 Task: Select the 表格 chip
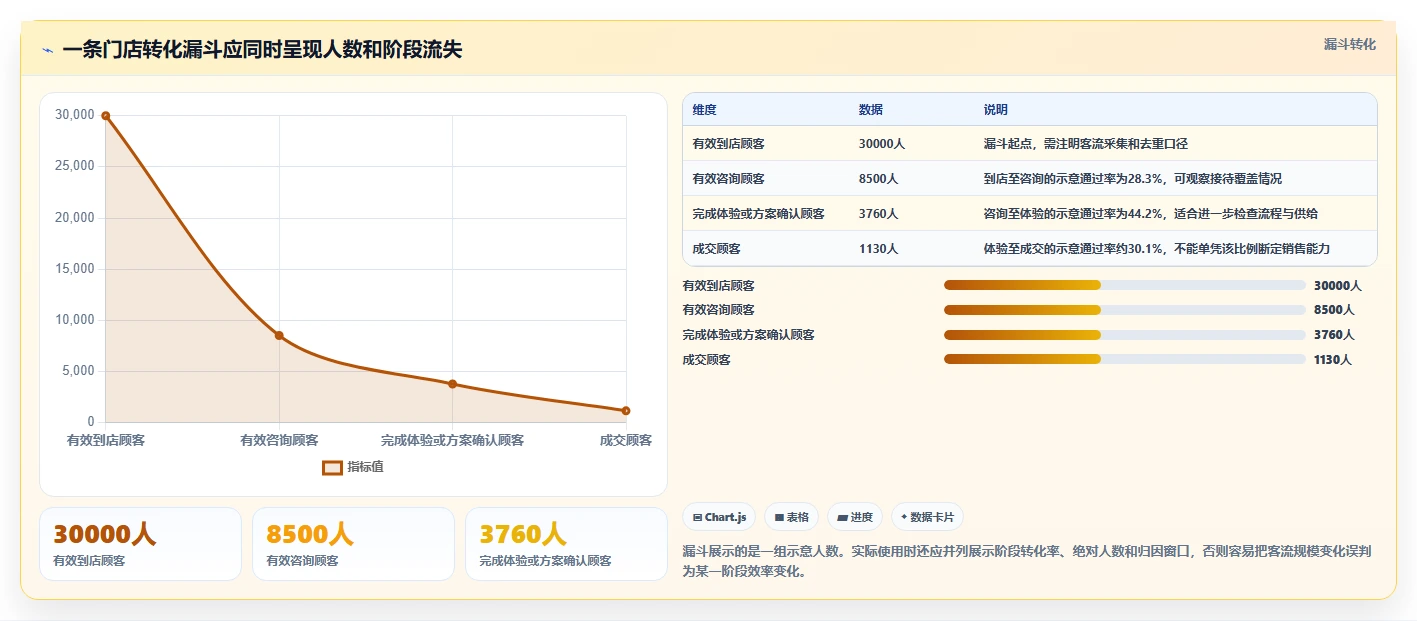[791, 517]
